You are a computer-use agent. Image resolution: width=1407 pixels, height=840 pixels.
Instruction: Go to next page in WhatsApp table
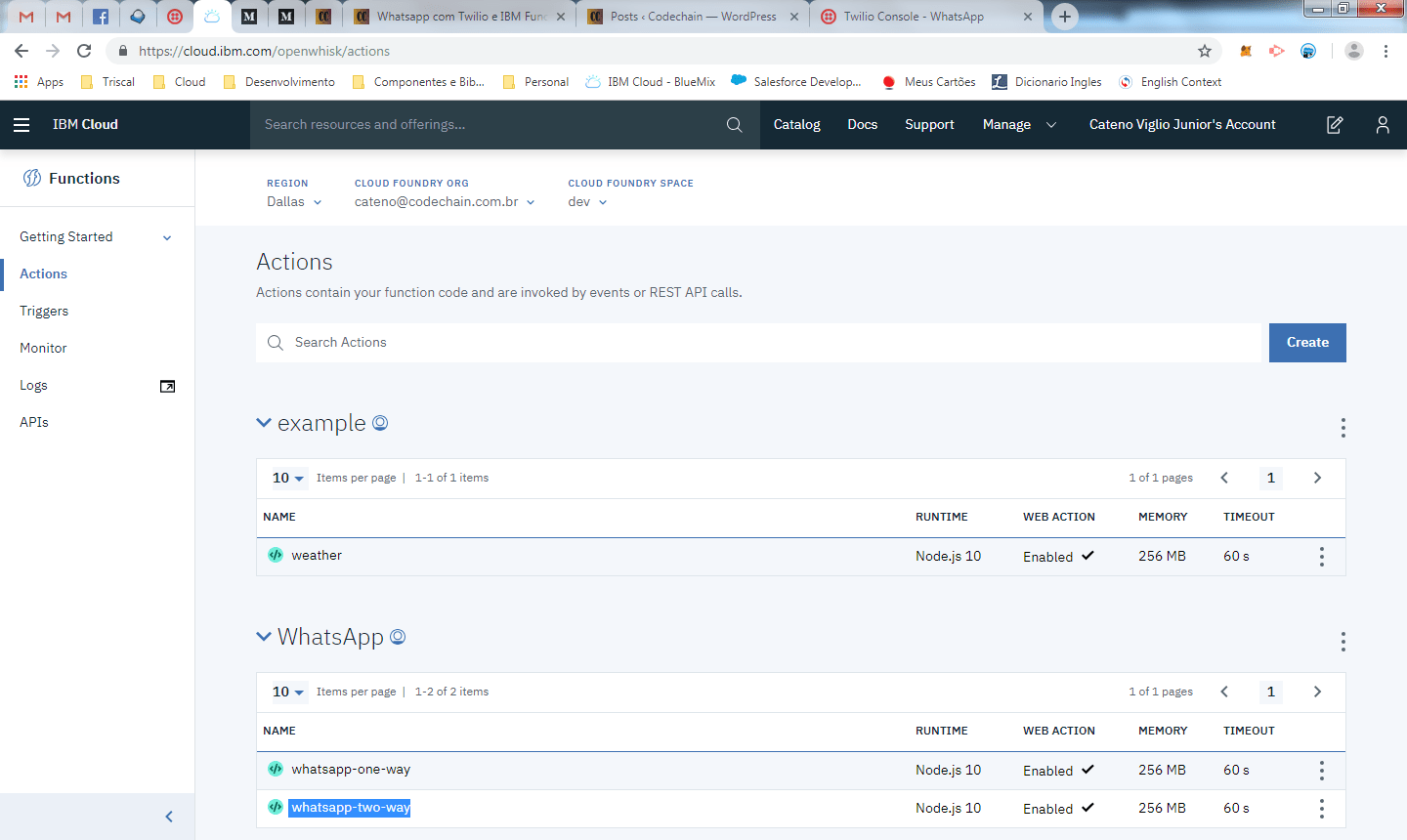1317,692
